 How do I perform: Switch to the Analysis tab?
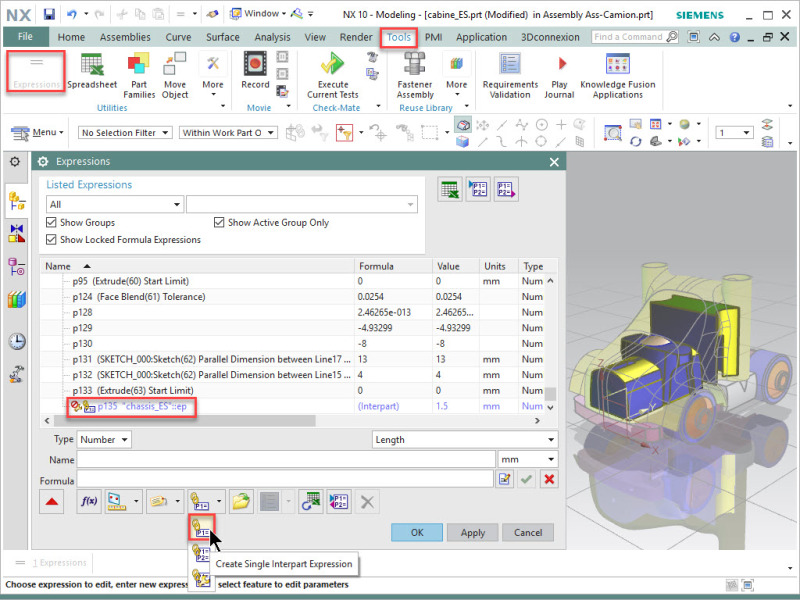click(272, 37)
